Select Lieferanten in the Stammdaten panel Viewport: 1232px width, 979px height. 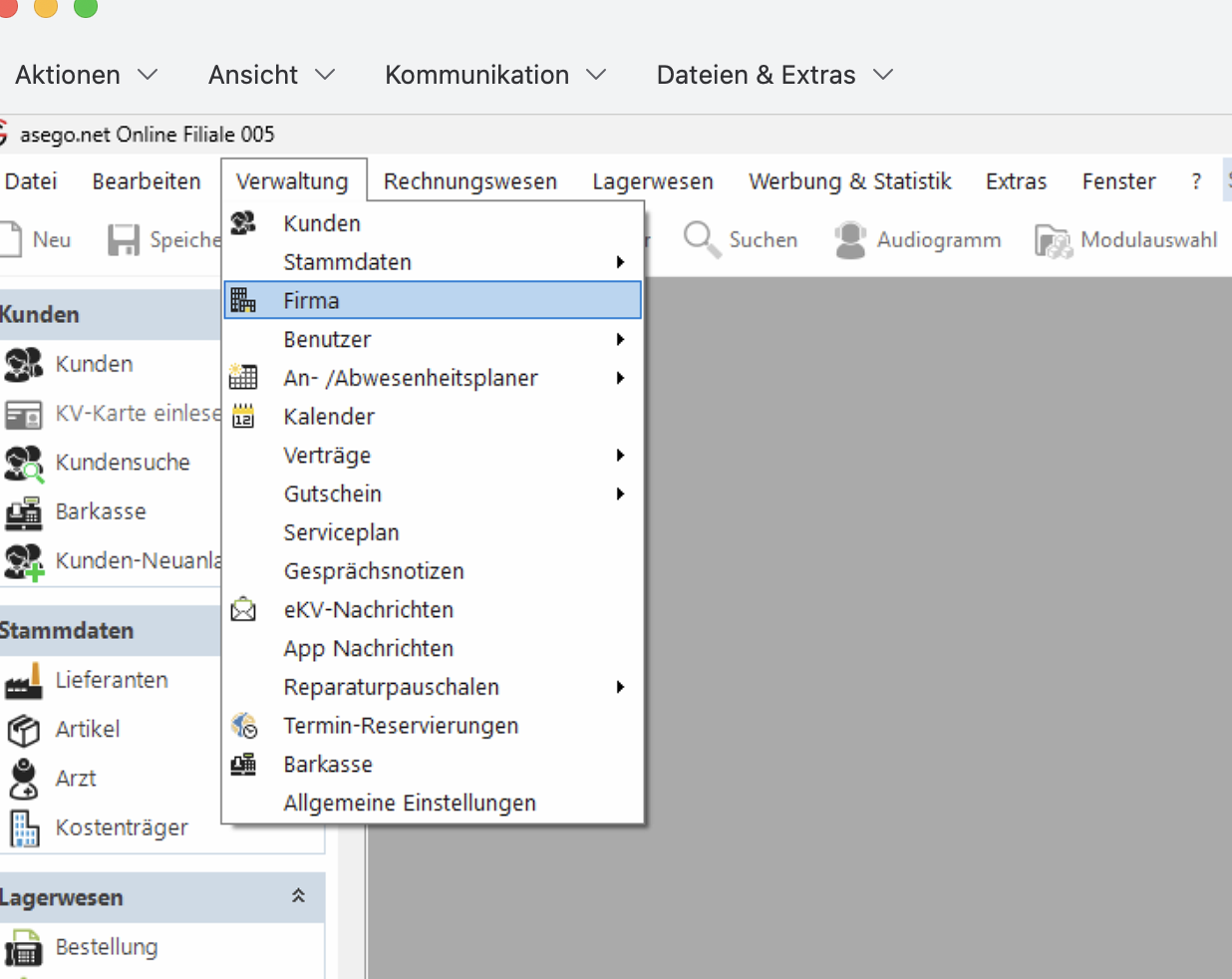[x=111, y=680]
